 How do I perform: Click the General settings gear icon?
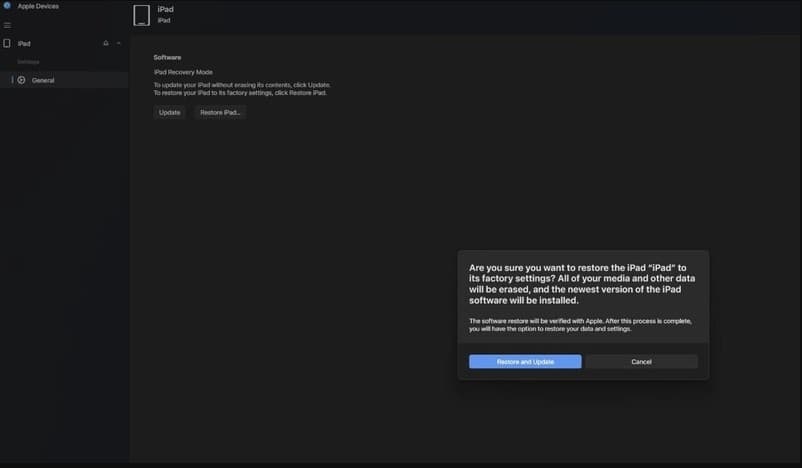21,80
